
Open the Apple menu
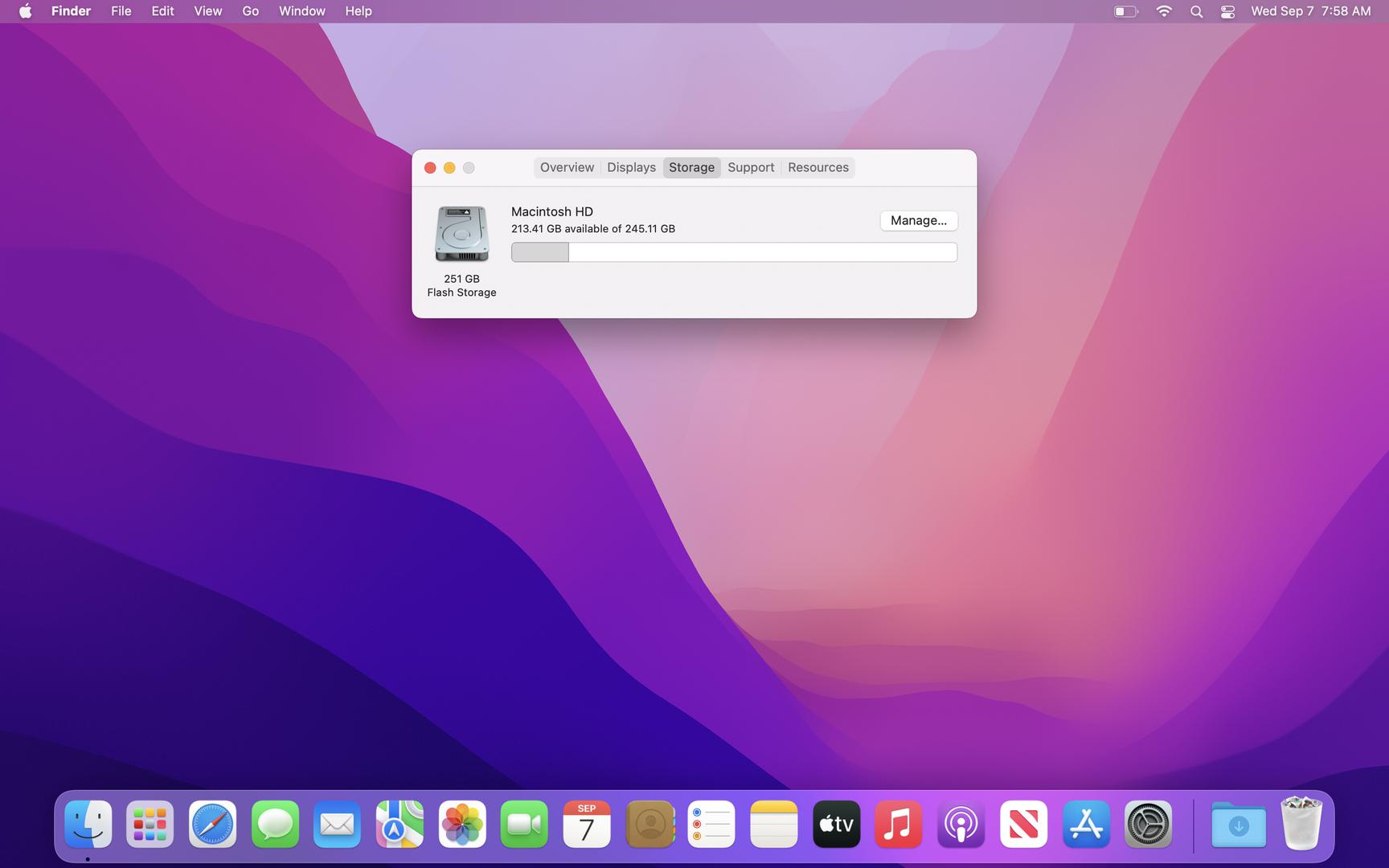(26, 11)
